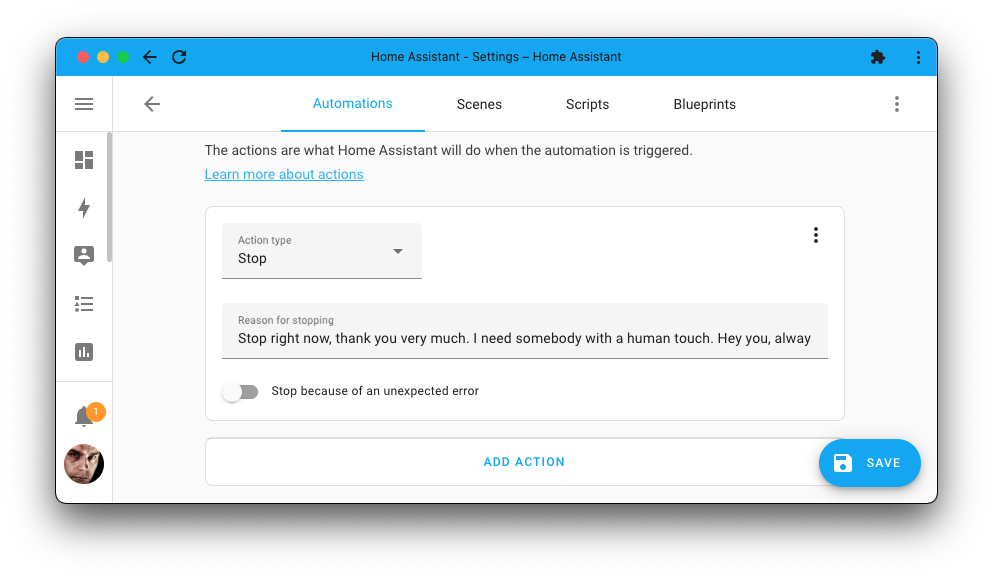Switch to the Blueprints tab

(x=704, y=104)
